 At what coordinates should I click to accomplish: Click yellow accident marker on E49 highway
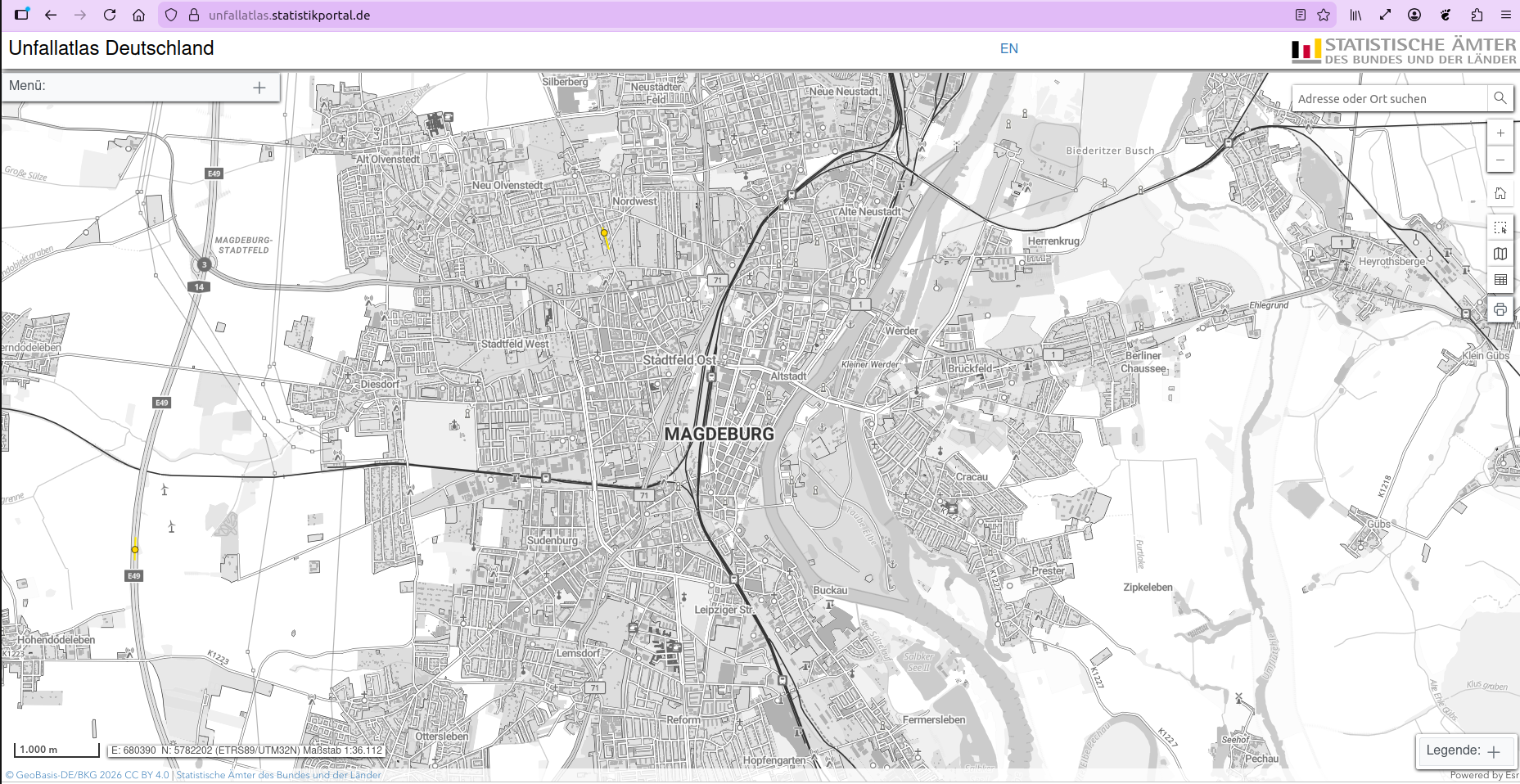pos(135,549)
